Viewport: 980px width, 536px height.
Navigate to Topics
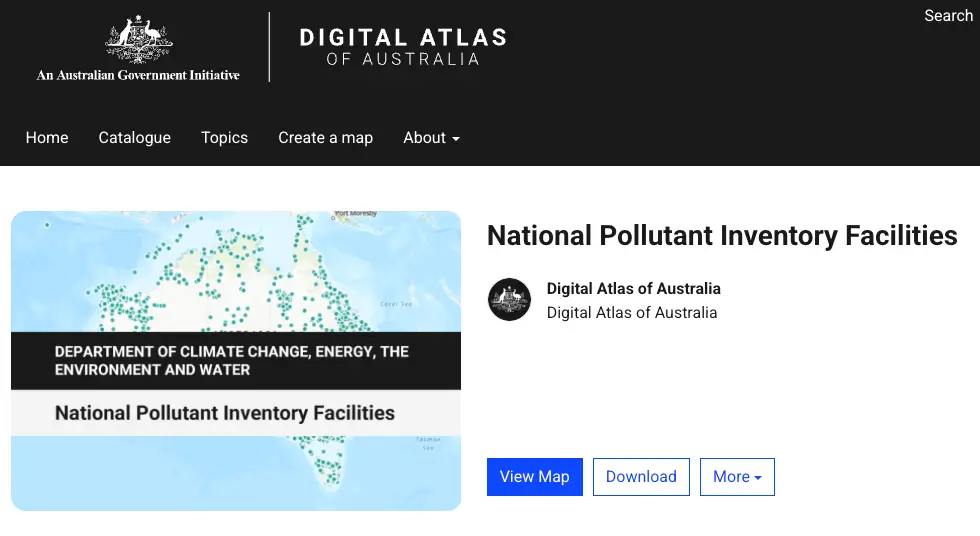coord(224,137)
